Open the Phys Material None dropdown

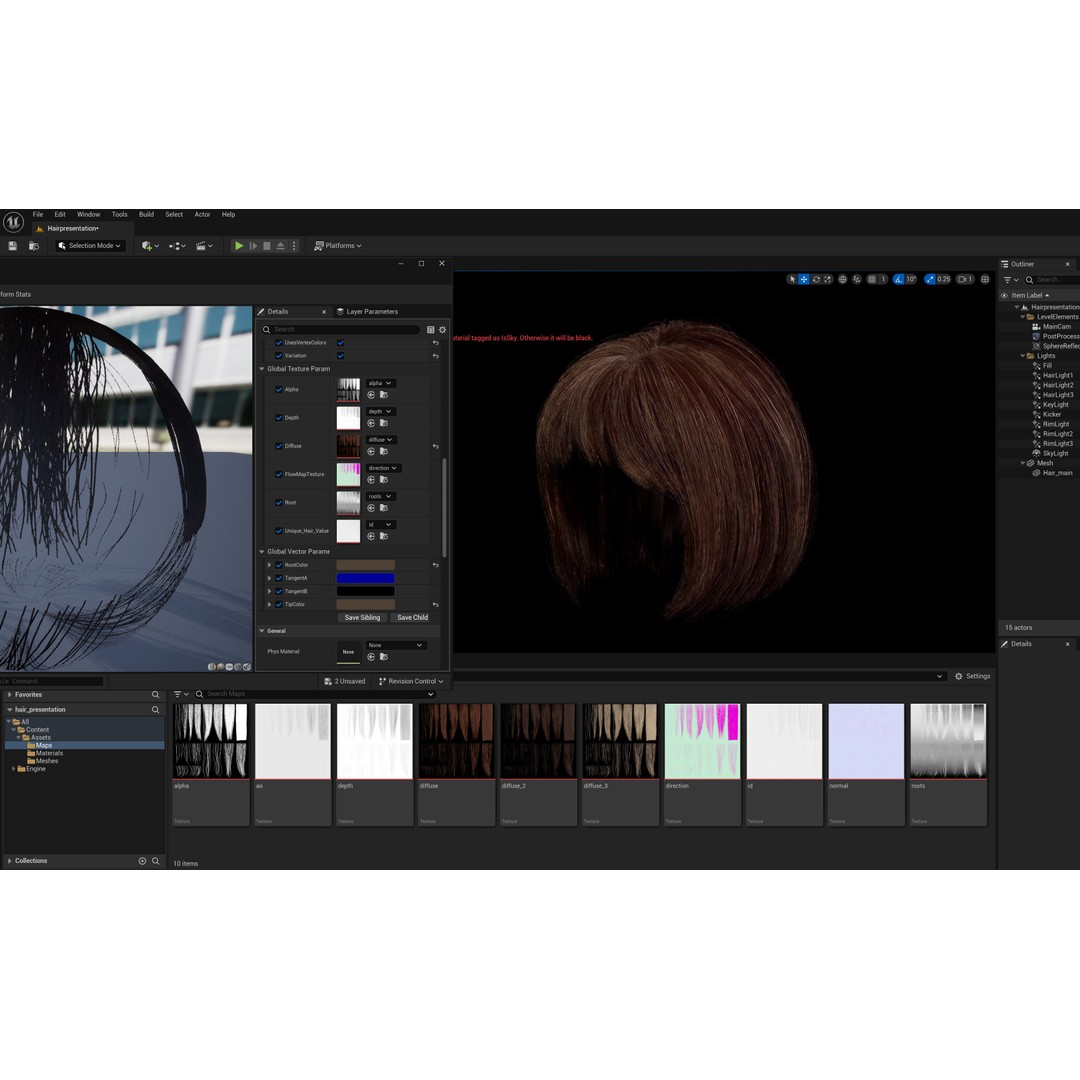tap(397, 645)
